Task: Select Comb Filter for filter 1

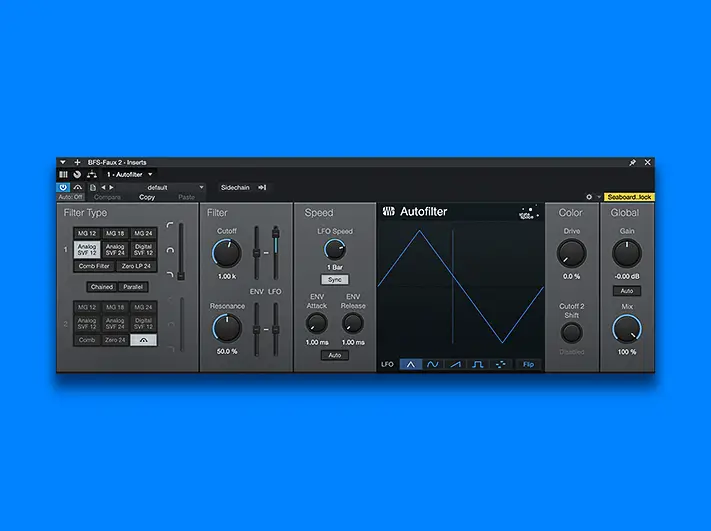Action: [94, 266]
